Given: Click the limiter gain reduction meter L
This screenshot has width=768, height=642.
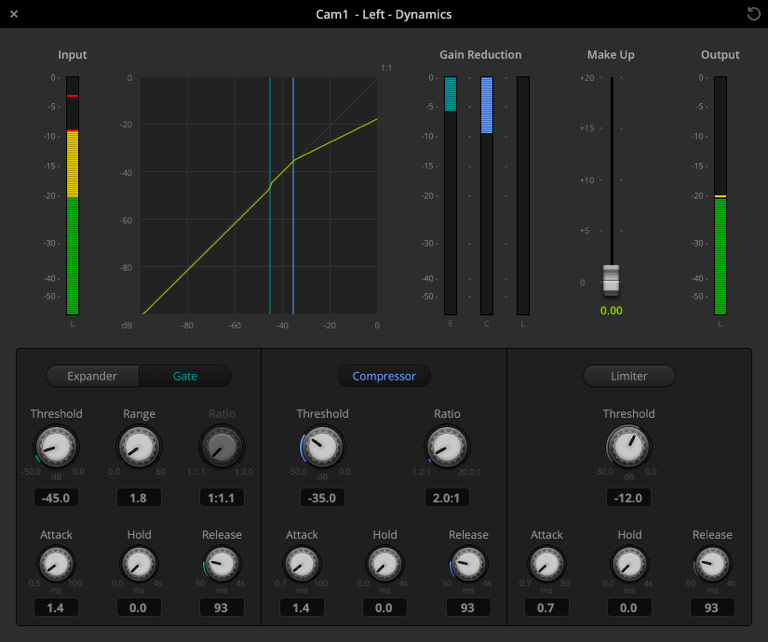Looking at the screenshot, I should click(x=523, y=195).
